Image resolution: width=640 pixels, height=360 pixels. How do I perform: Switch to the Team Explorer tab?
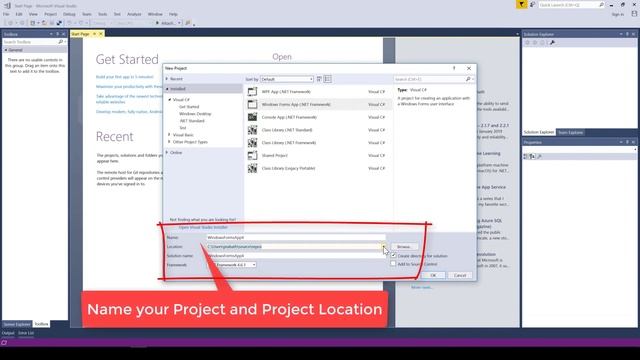571,132
